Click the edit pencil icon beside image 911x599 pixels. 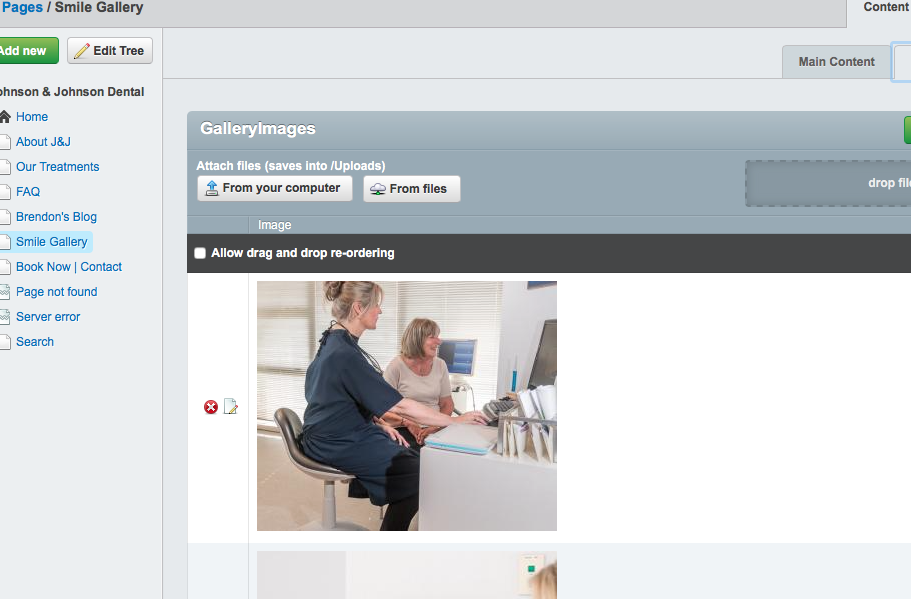(231, 407)
